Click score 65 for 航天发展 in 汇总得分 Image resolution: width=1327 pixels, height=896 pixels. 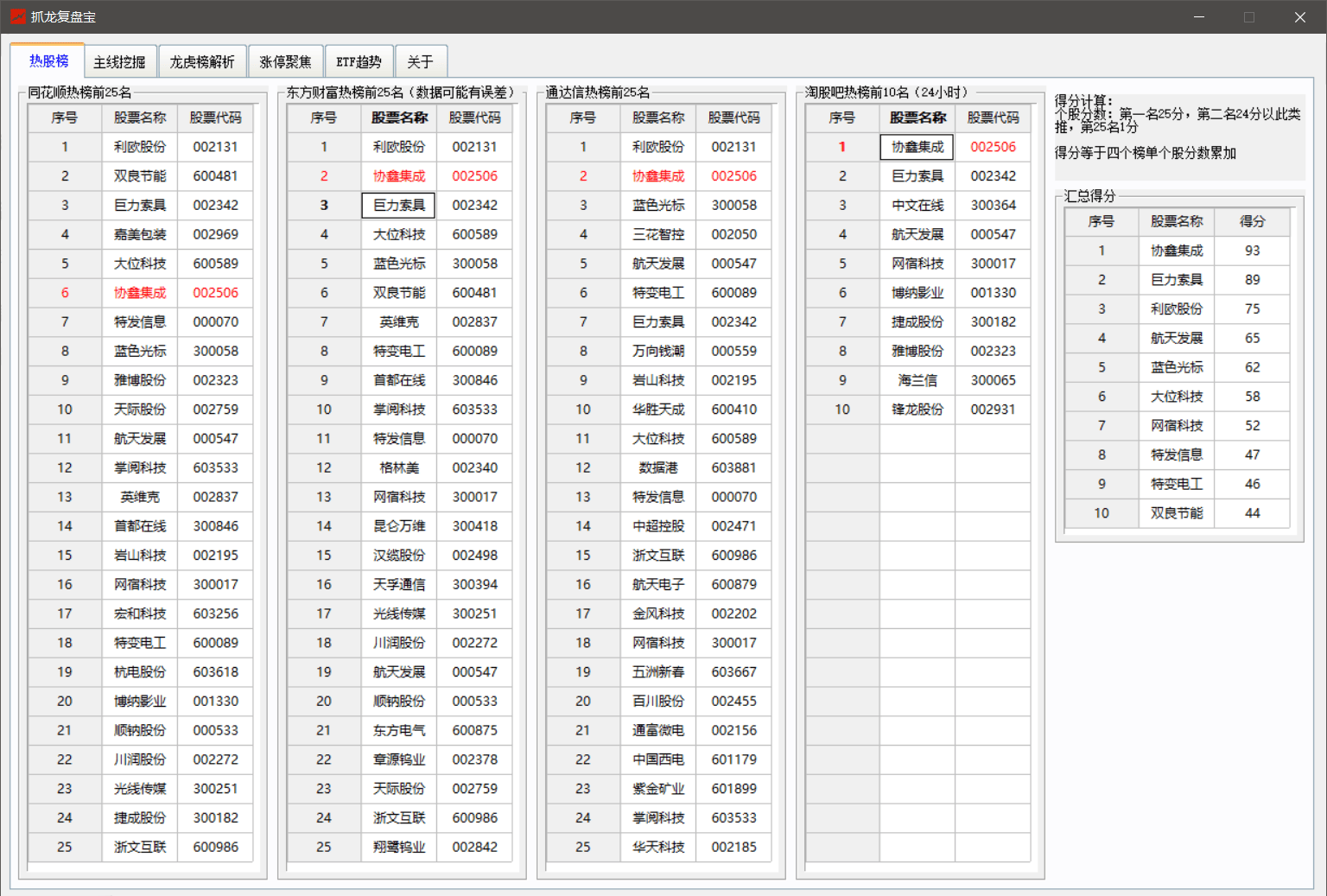(x=1252, y=338)
